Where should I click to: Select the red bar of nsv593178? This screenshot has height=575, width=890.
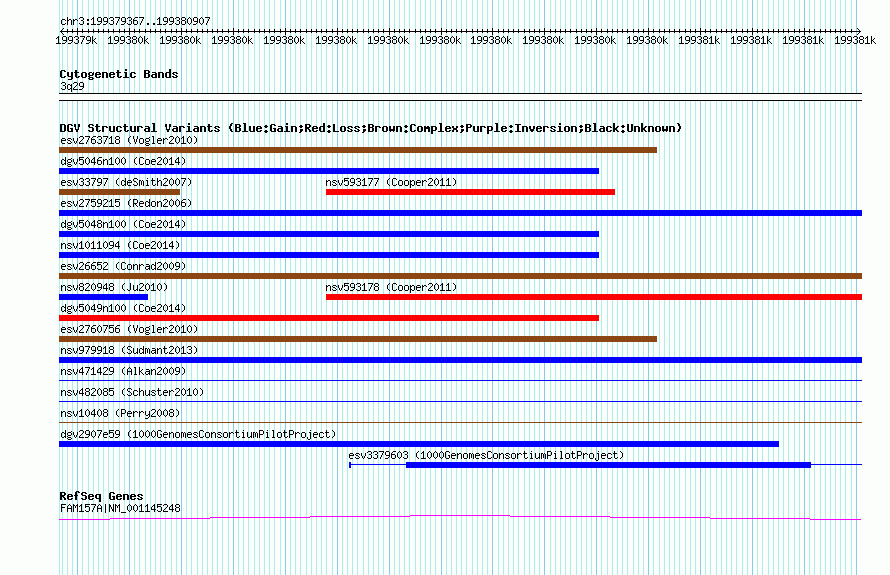point(594,297)
